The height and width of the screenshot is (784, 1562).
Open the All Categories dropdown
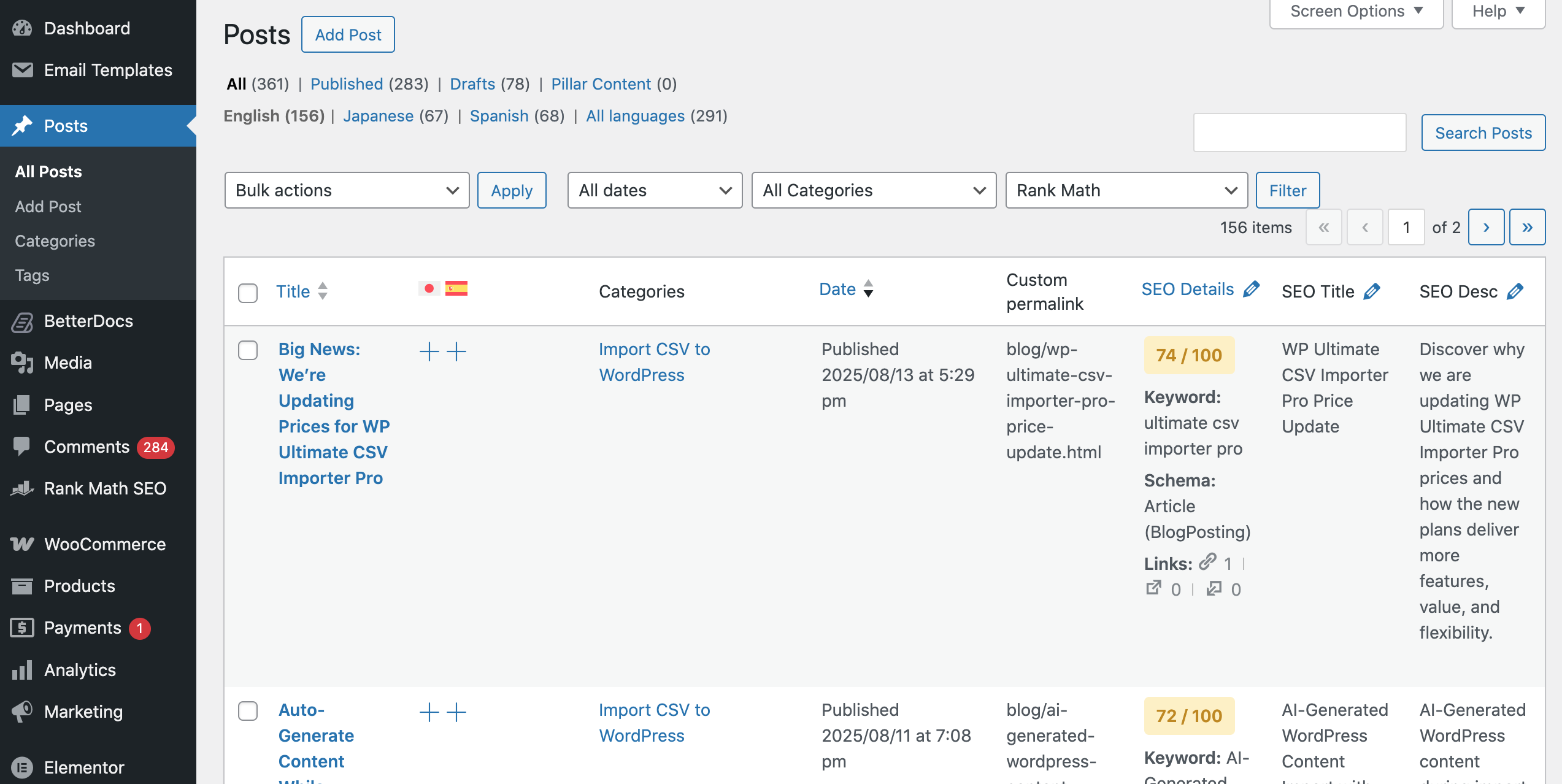[x=874, y=190]
